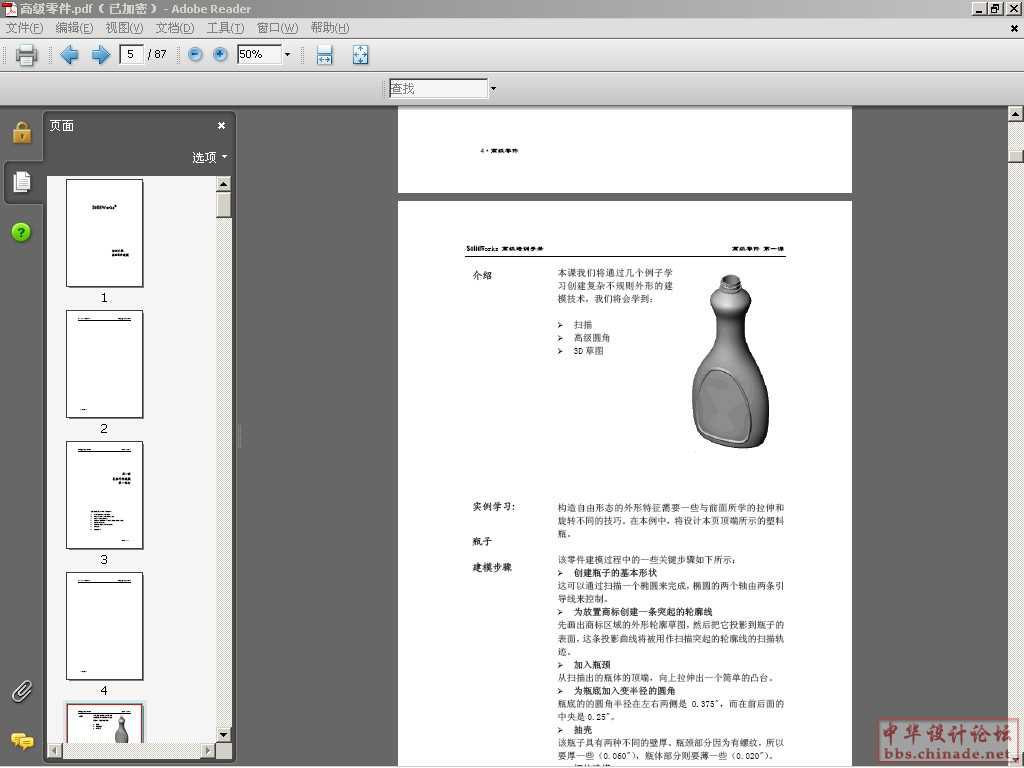Click the green help question mark icon

coord(21,232)
